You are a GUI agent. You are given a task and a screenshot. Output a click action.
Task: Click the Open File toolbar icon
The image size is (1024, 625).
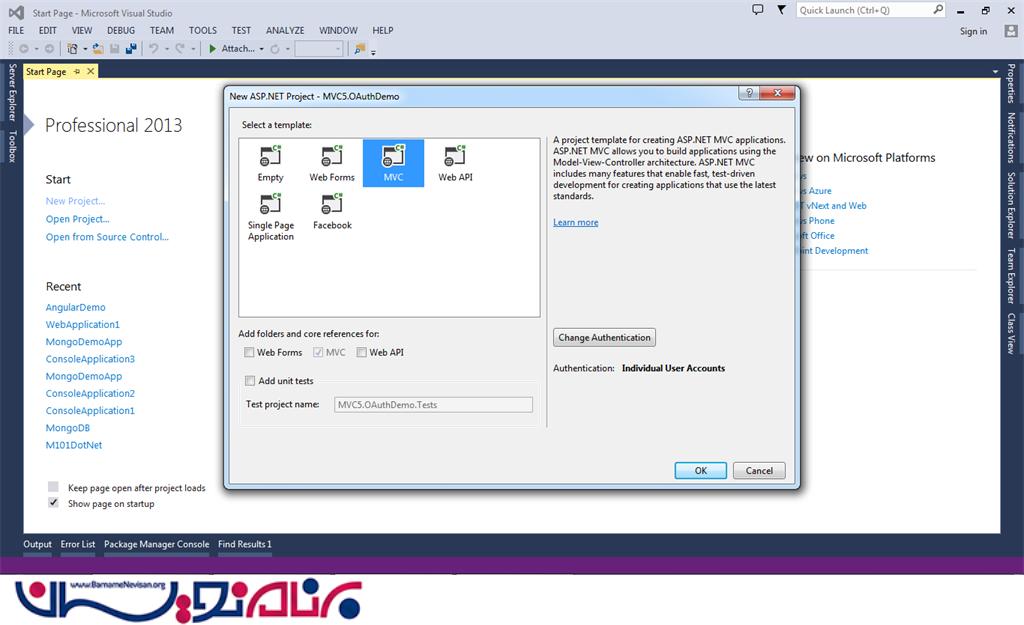tap(98, 49)
